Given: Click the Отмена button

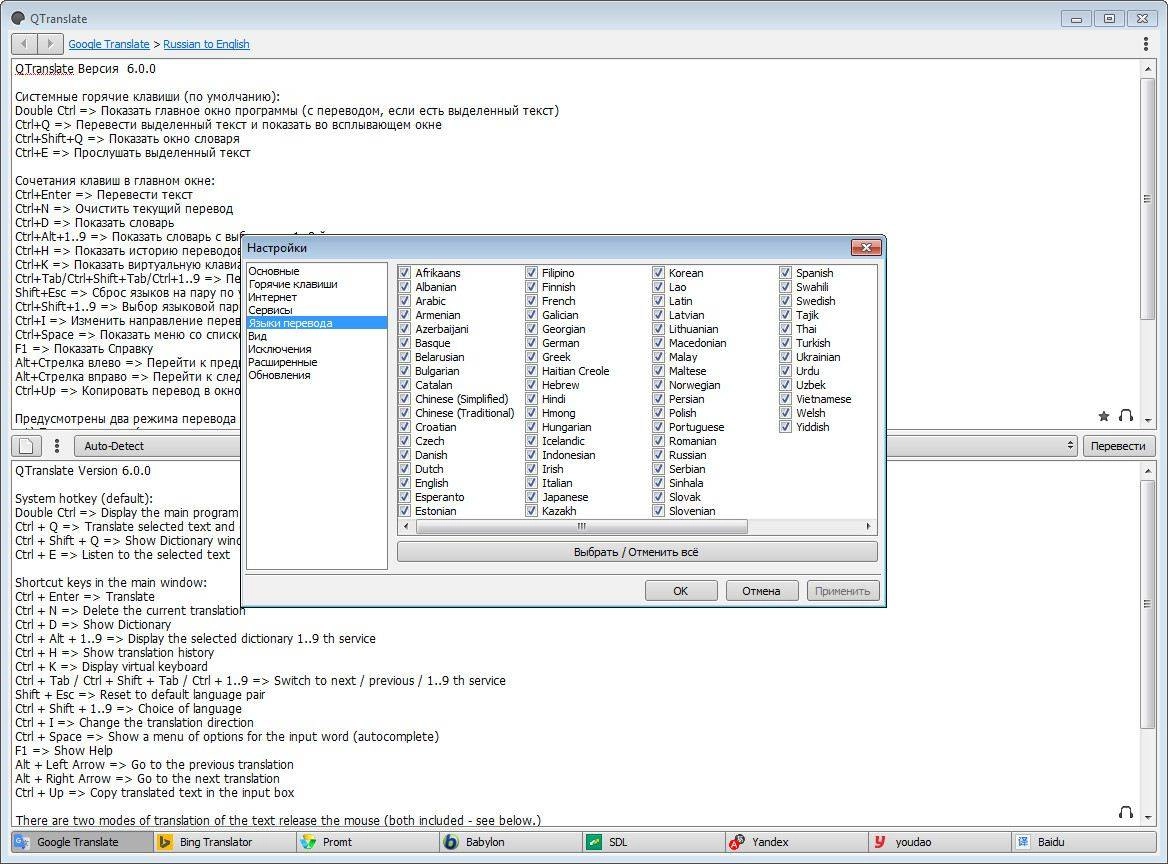Looking at the screenshot, I should (x=761, y=591).
